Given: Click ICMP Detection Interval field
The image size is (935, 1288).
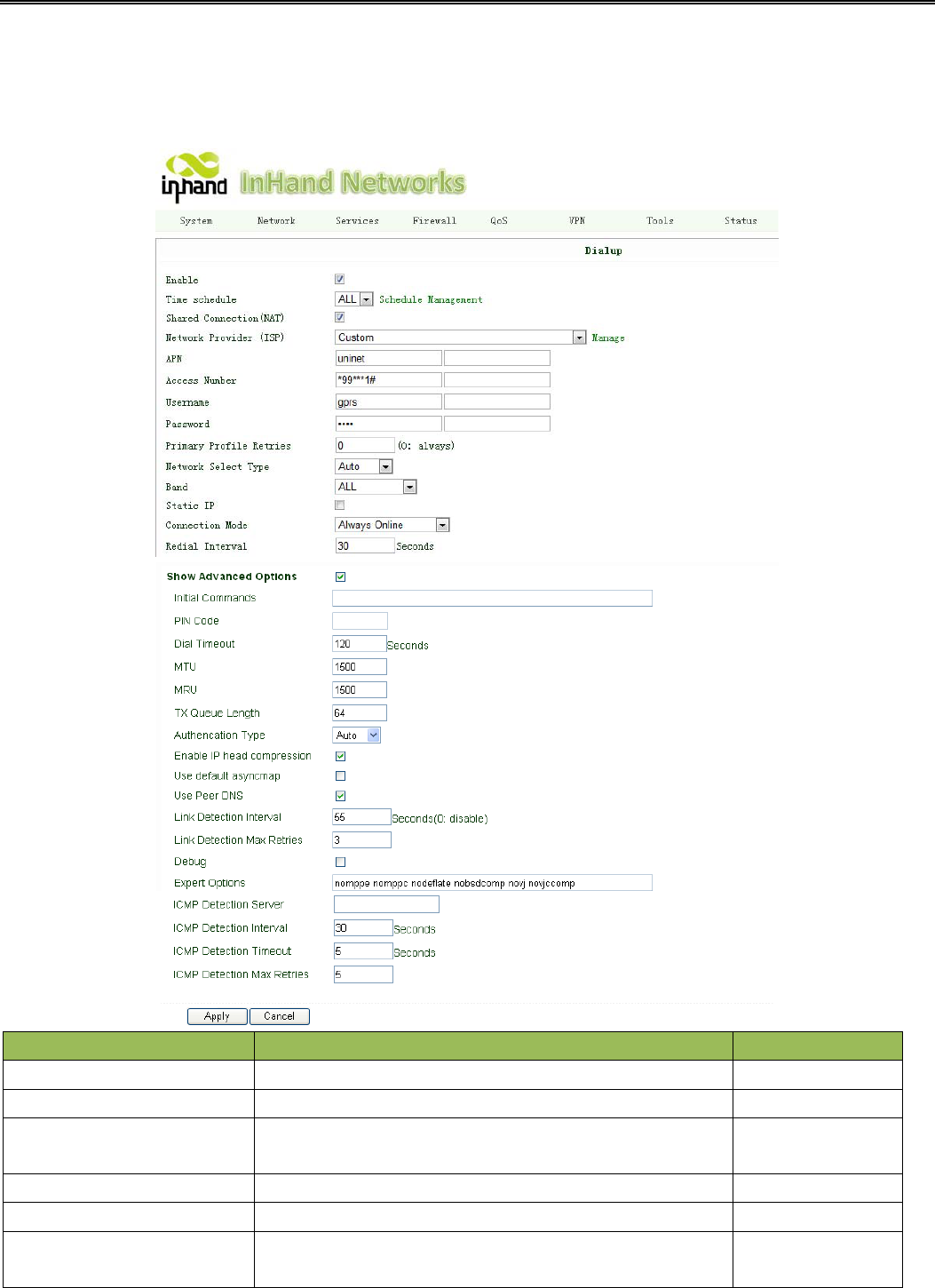Looking at the screenshot, I should point(363,928).
